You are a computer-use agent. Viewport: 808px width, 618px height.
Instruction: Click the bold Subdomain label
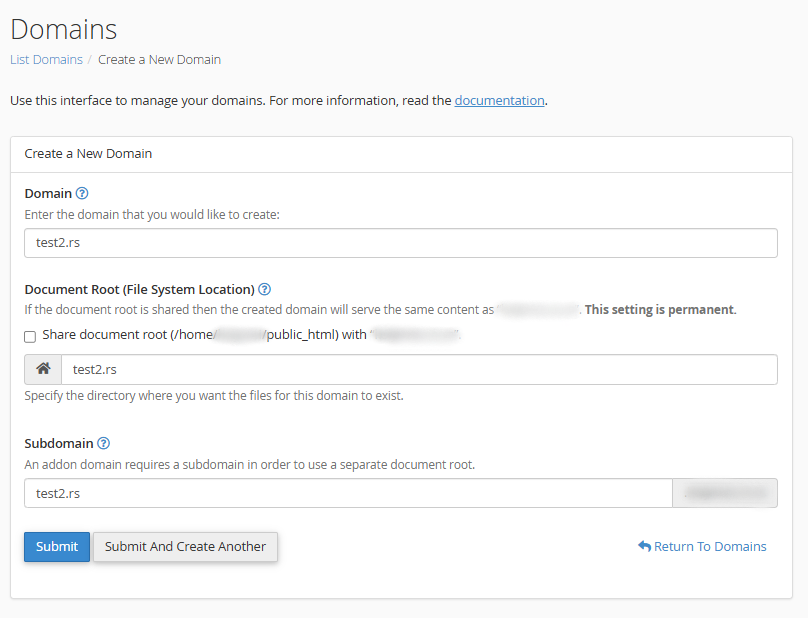click(x=59, y=443)
